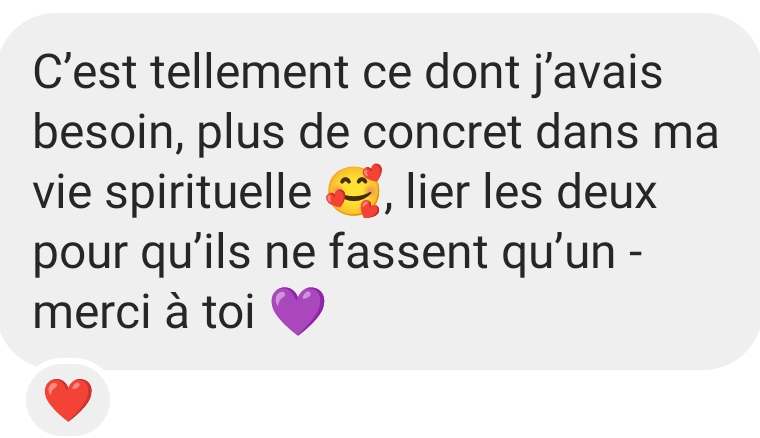
Task: Click the word "vie" in the message
Action: 62,192
